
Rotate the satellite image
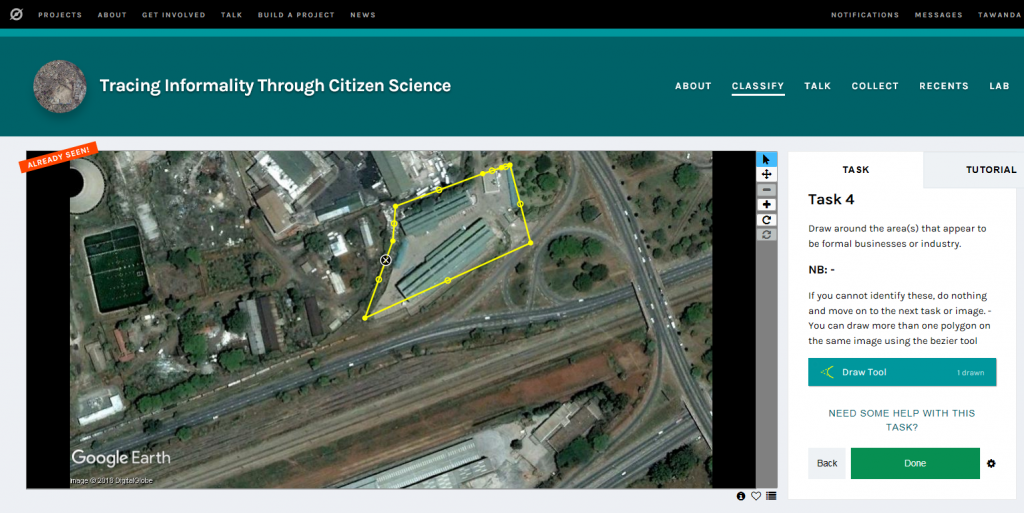pos(766,220)
